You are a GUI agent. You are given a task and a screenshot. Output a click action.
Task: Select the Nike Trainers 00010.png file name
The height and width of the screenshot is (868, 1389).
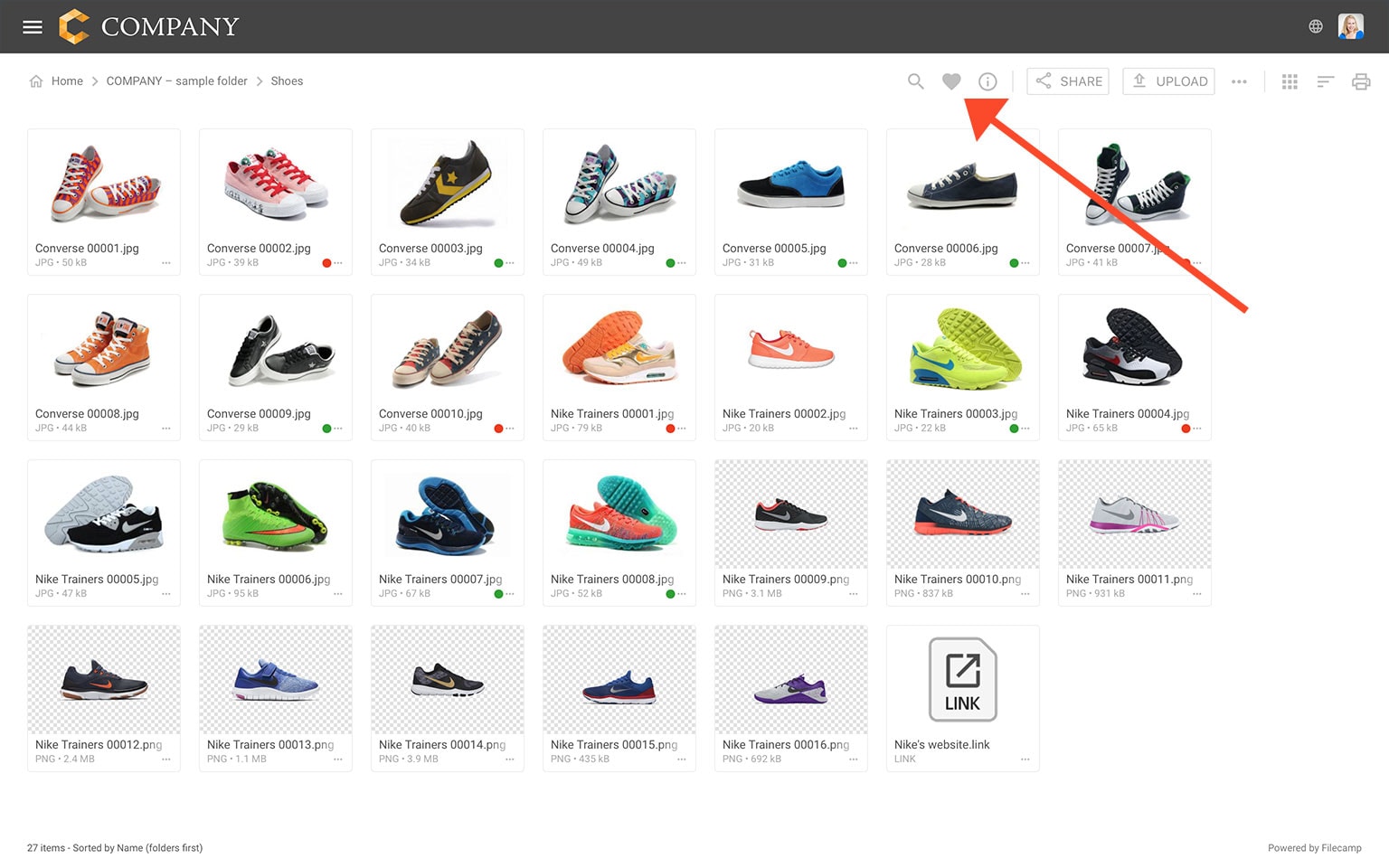pos(958,580)
